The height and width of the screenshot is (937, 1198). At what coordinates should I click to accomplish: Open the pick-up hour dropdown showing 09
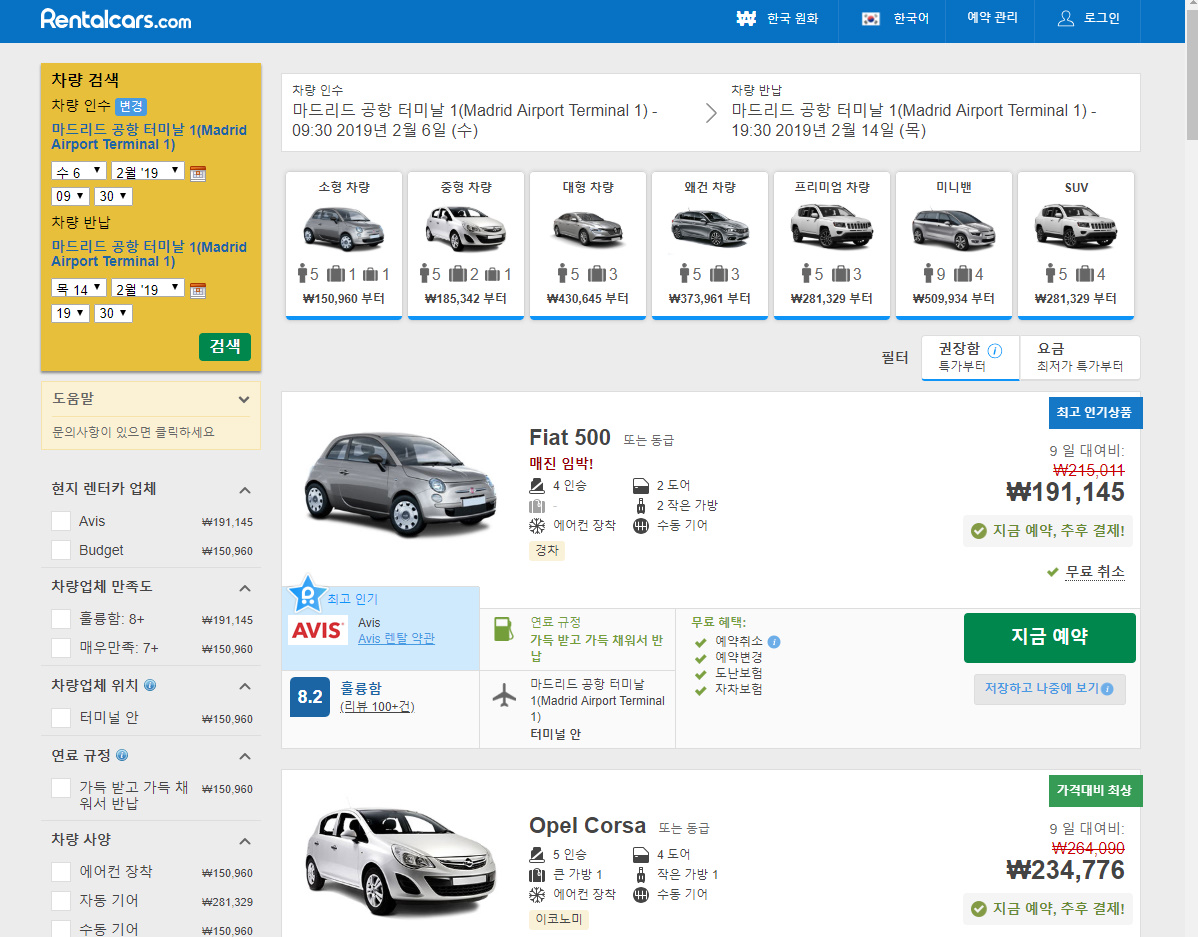click(70, 196)
